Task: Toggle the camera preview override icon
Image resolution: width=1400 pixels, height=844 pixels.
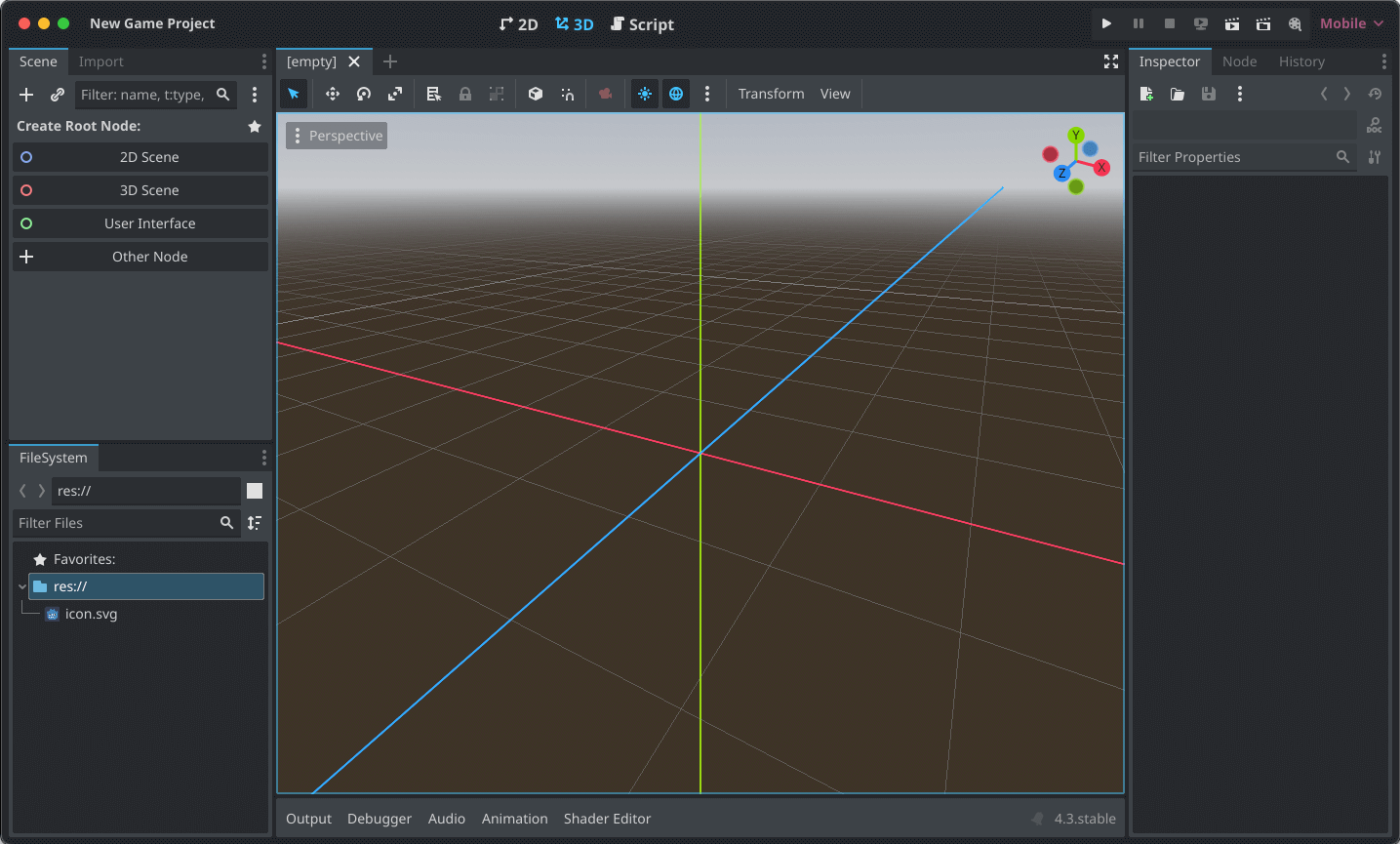Action: pyautogui.click(x=606, y=94)
